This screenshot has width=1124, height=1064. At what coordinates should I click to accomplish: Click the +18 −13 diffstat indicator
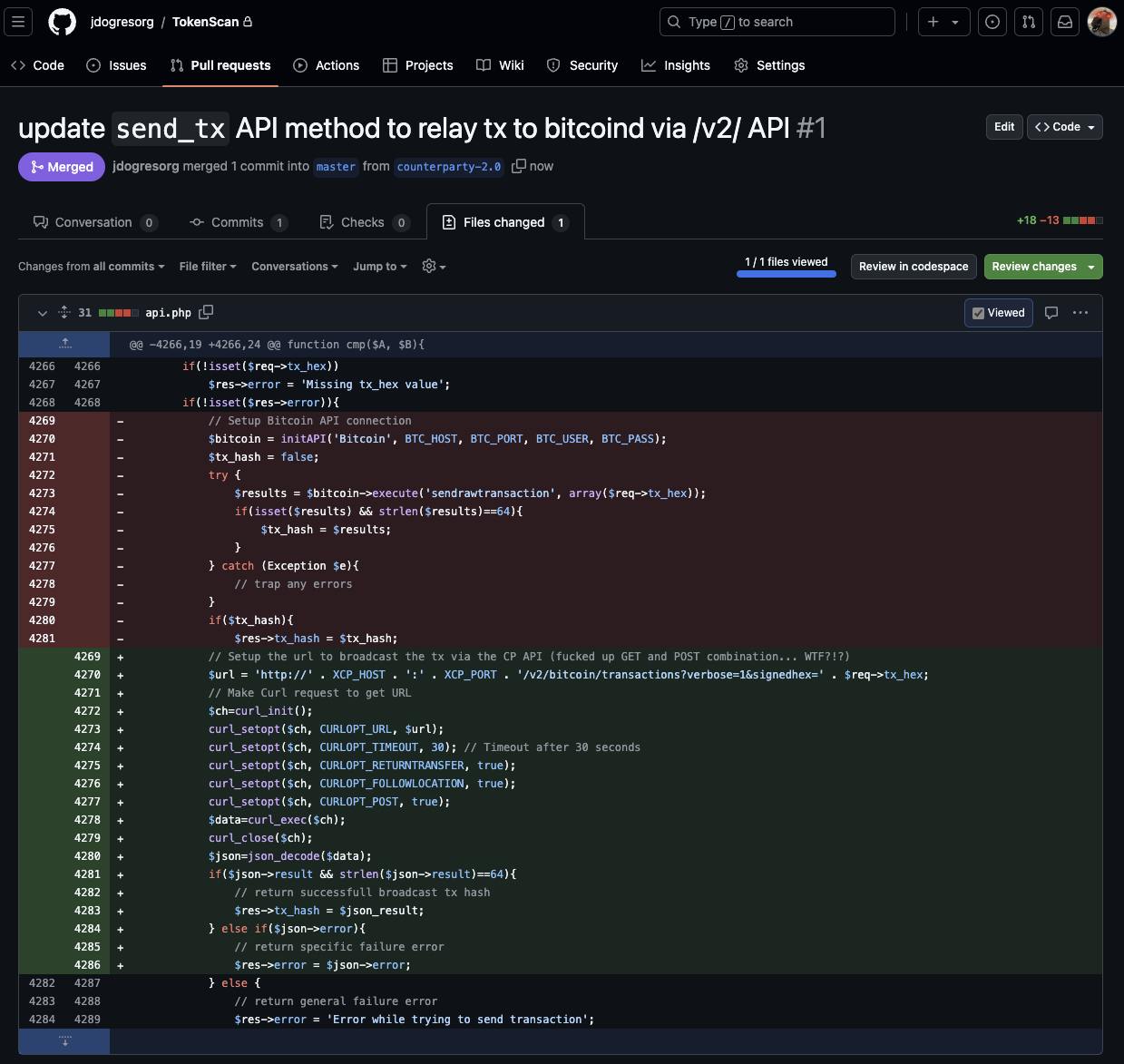[1060, 220]
